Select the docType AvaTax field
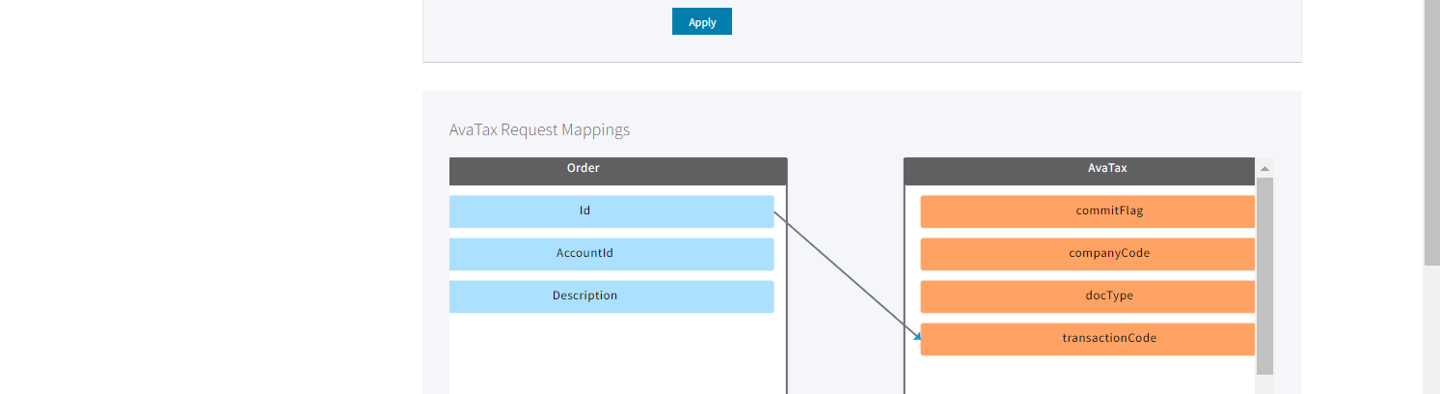Image resolution: width=1440 pixels, height=394 pixels. click(1087, 296)
